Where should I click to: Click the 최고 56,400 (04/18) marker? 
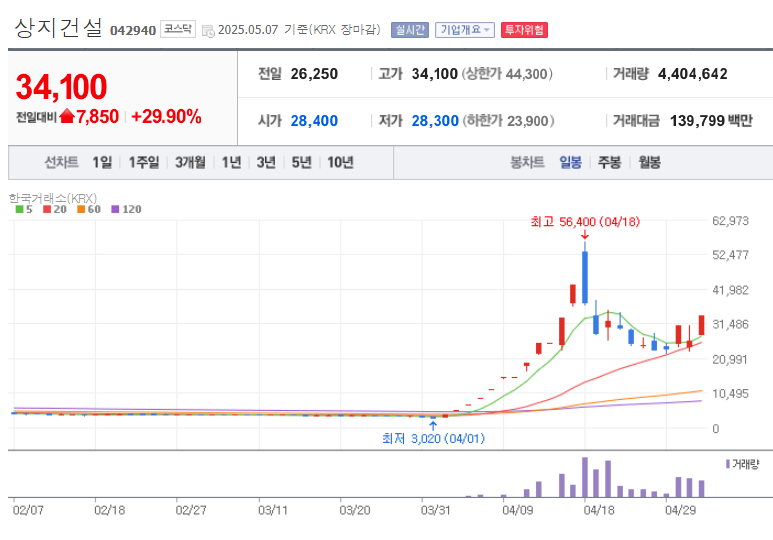coord(585,222)
